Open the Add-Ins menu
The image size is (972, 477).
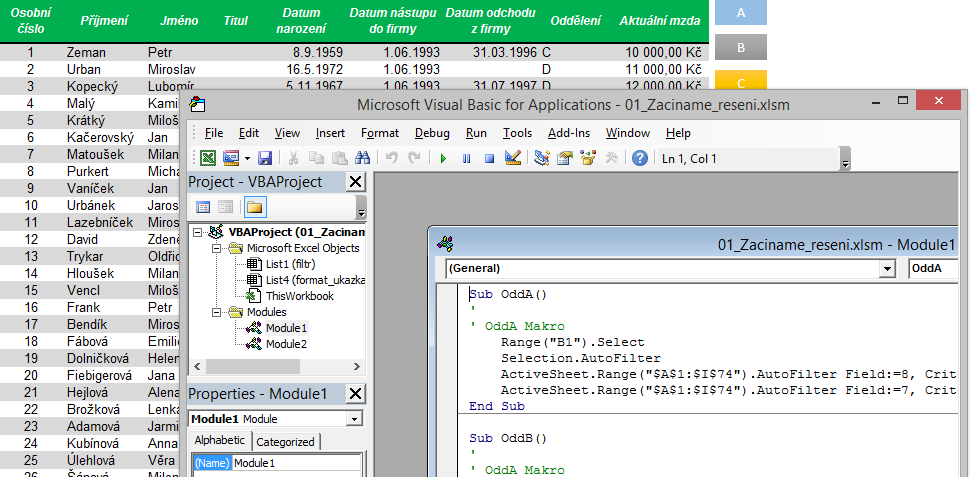569,133
